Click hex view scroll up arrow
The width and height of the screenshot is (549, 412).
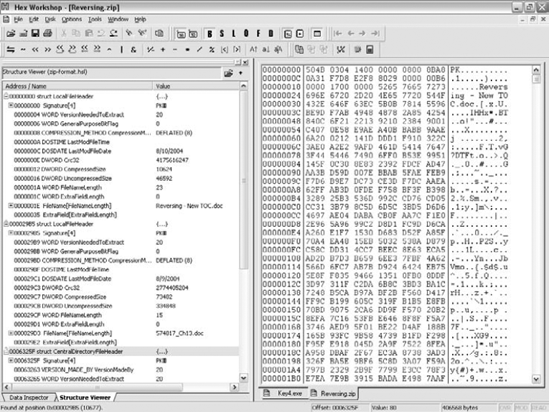click(536, 70)
